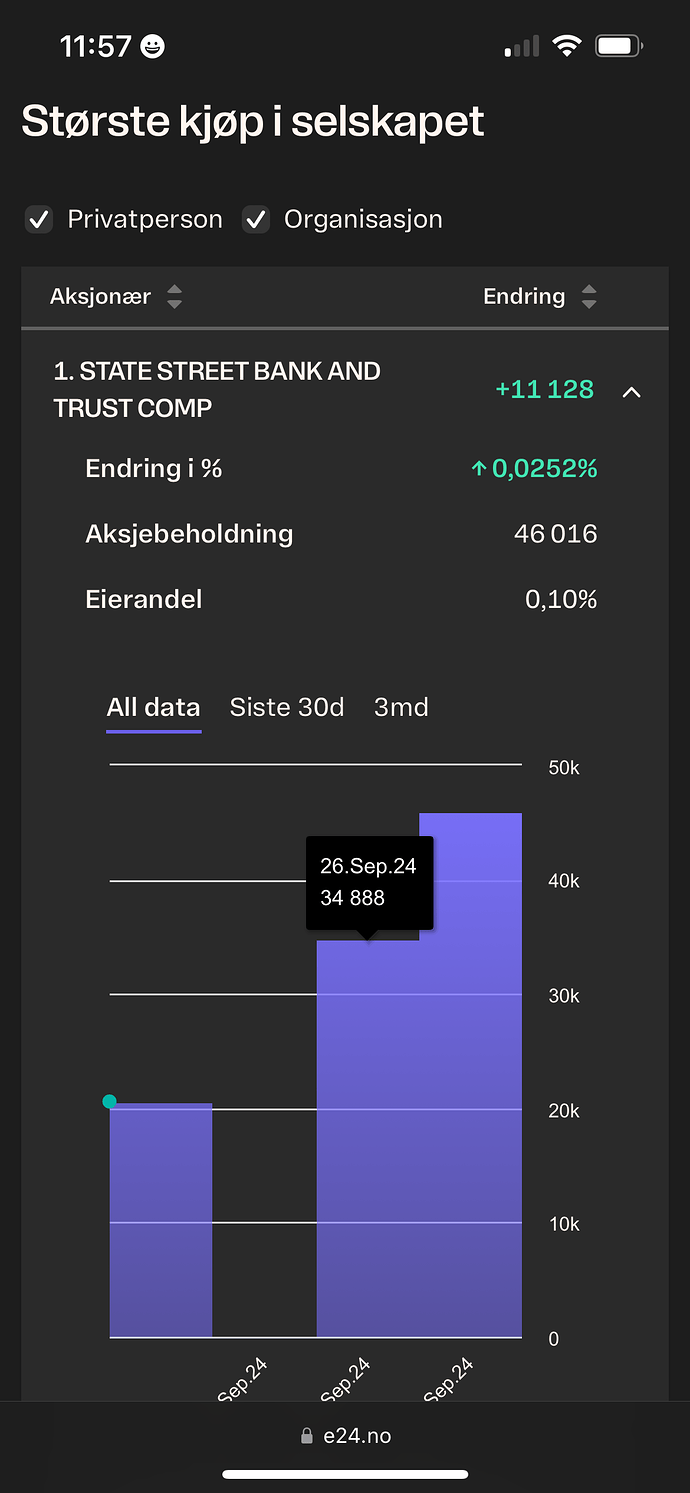The image size is (690, 1493).
Task: Uncheck the Privatperson checkbox
Action: pos(39,220)
